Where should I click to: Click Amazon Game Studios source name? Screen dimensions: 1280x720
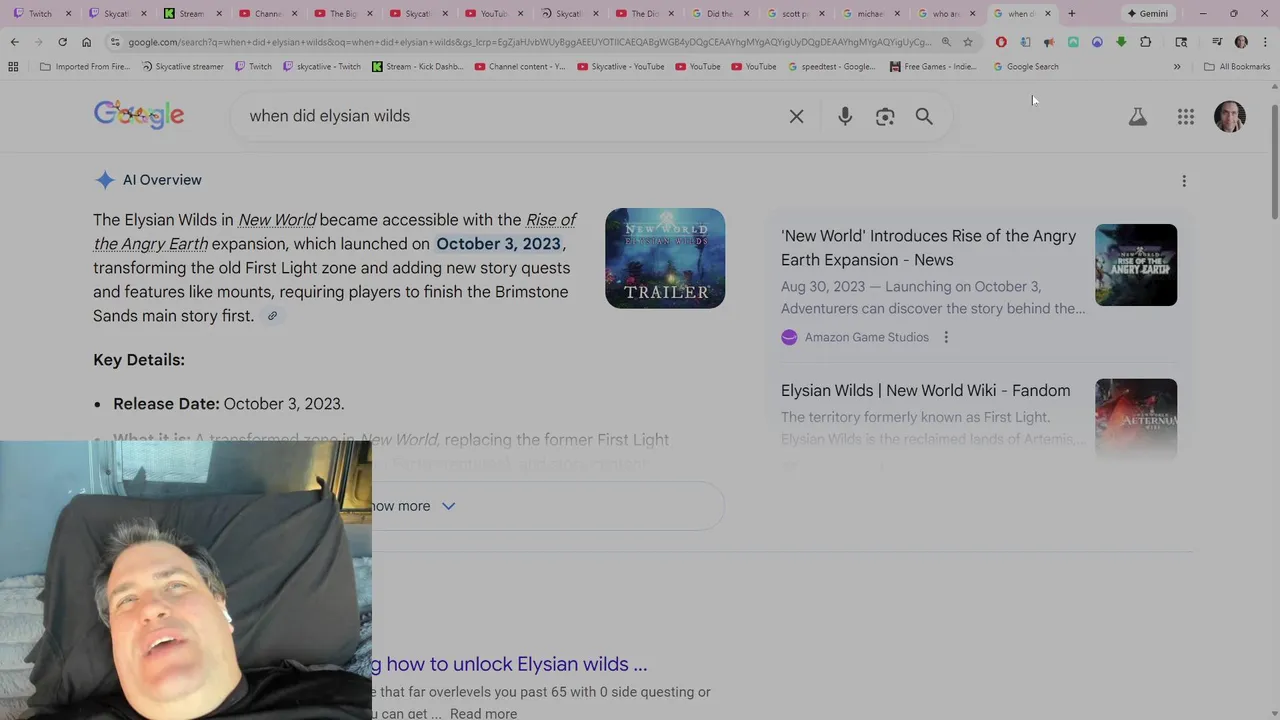coord(867,337)
